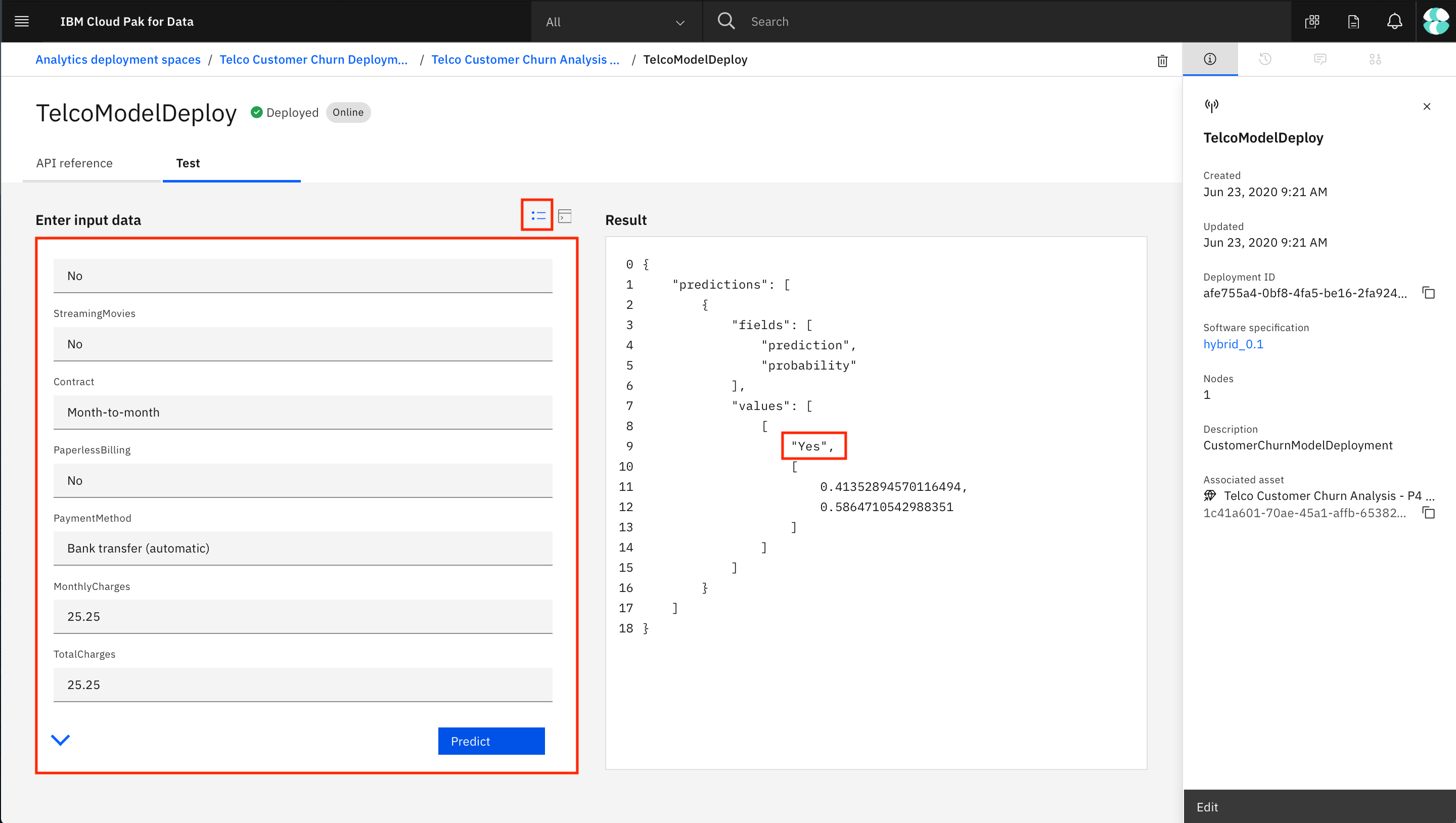Select the Test tab
Image resolution: width=1456 pixels, height=823 pixels.
pyautogui.click(x=188, y=163)
